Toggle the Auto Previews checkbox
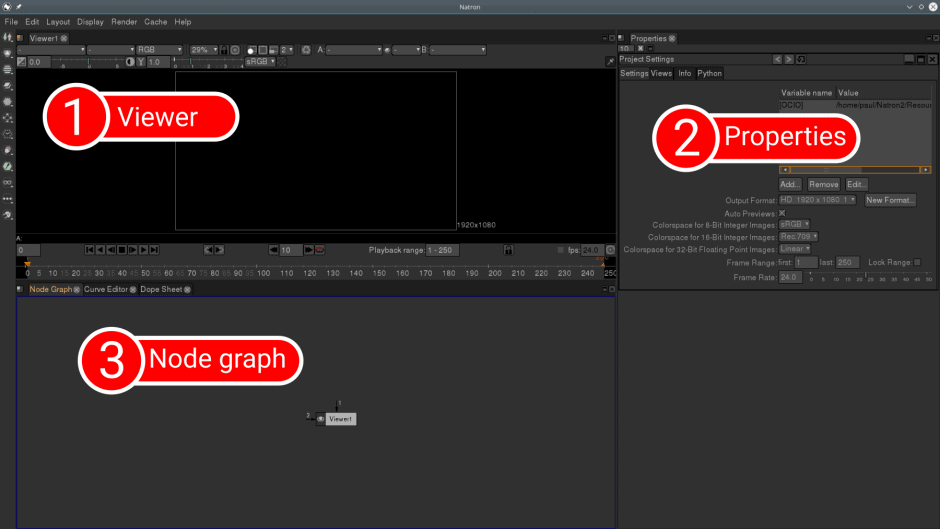 pos(782,213)
